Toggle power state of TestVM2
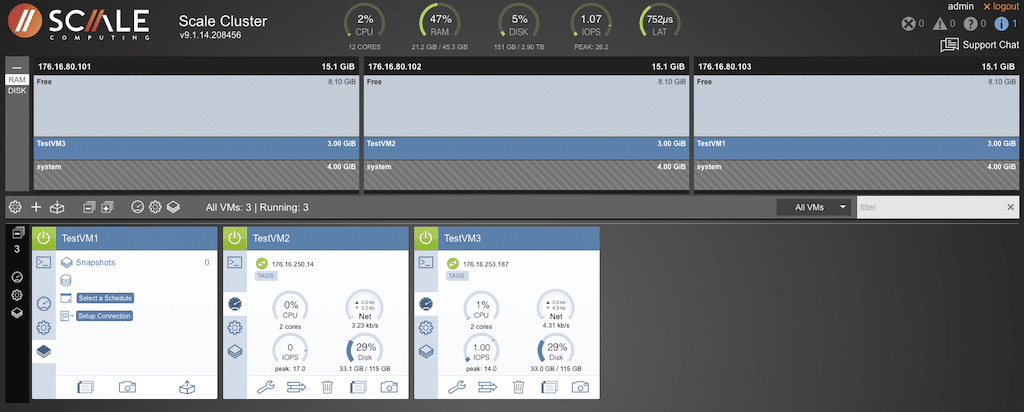This screenshot has height=412, width=1024. [x=234, y=238]
